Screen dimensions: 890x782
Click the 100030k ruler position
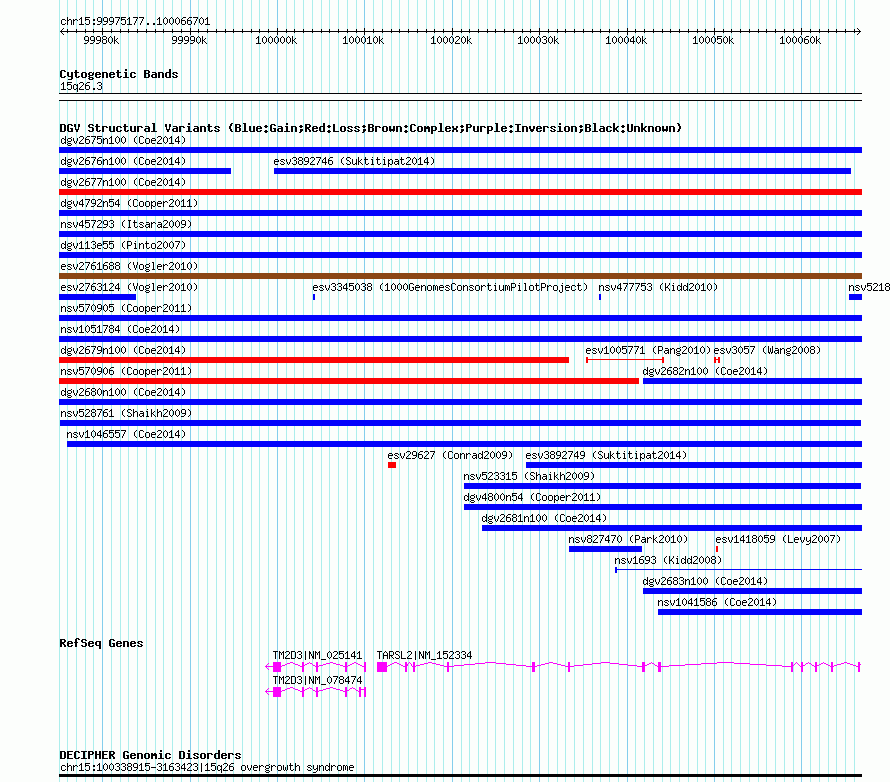[x=538, y=40]
